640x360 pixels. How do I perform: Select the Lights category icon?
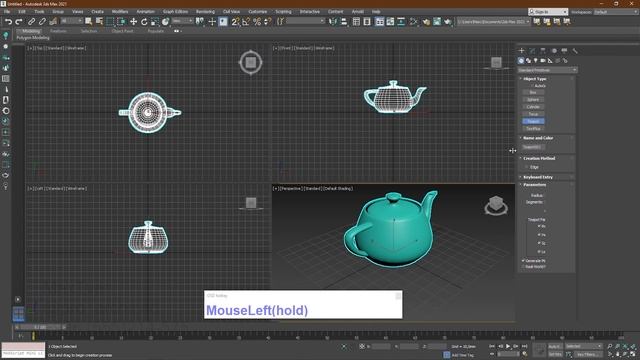[x=536, y=60]
